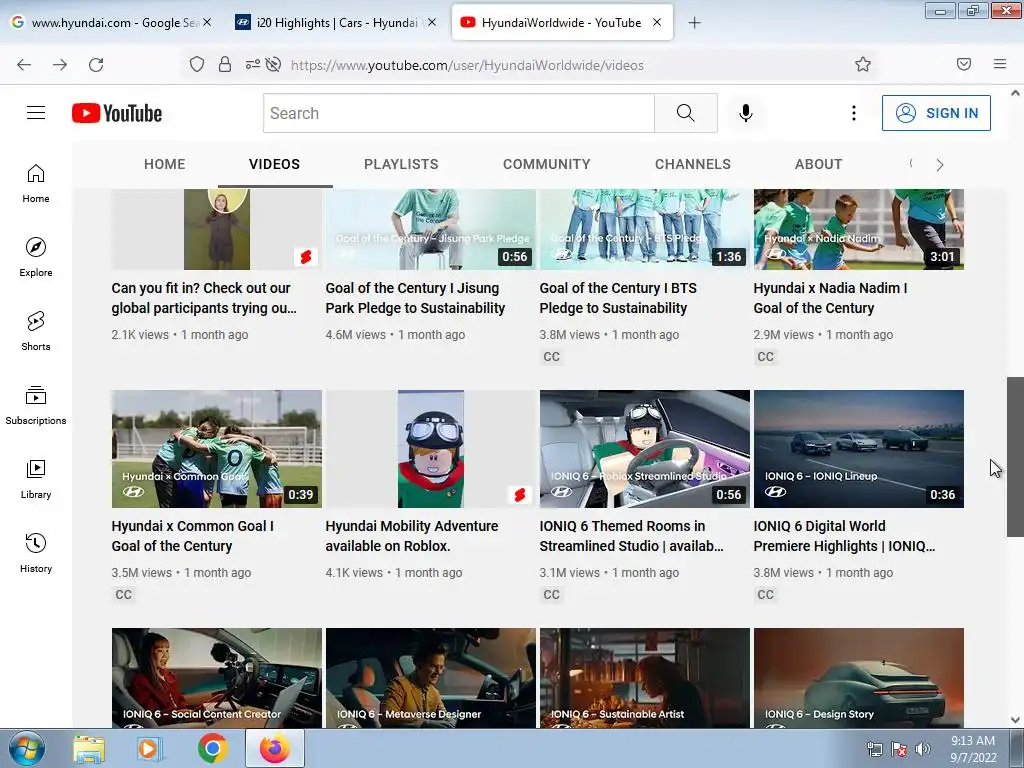Open Windows Explorer from taskbar
The width and height of the screenshot is (1024, 768).
(89, 749)
